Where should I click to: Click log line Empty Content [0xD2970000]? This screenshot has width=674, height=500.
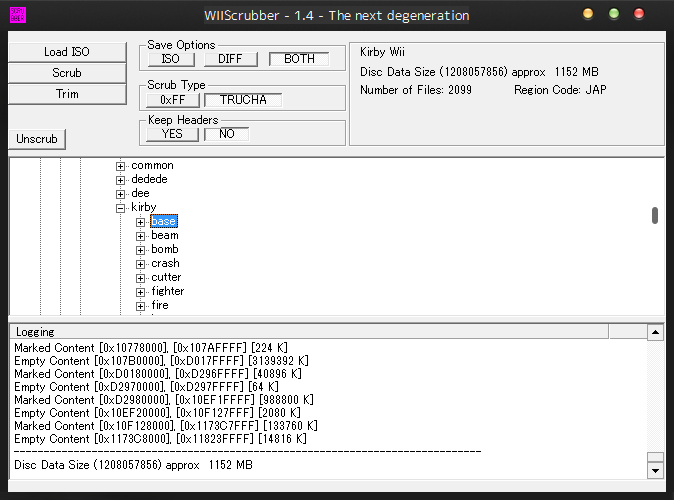click(x=146, y=387)
